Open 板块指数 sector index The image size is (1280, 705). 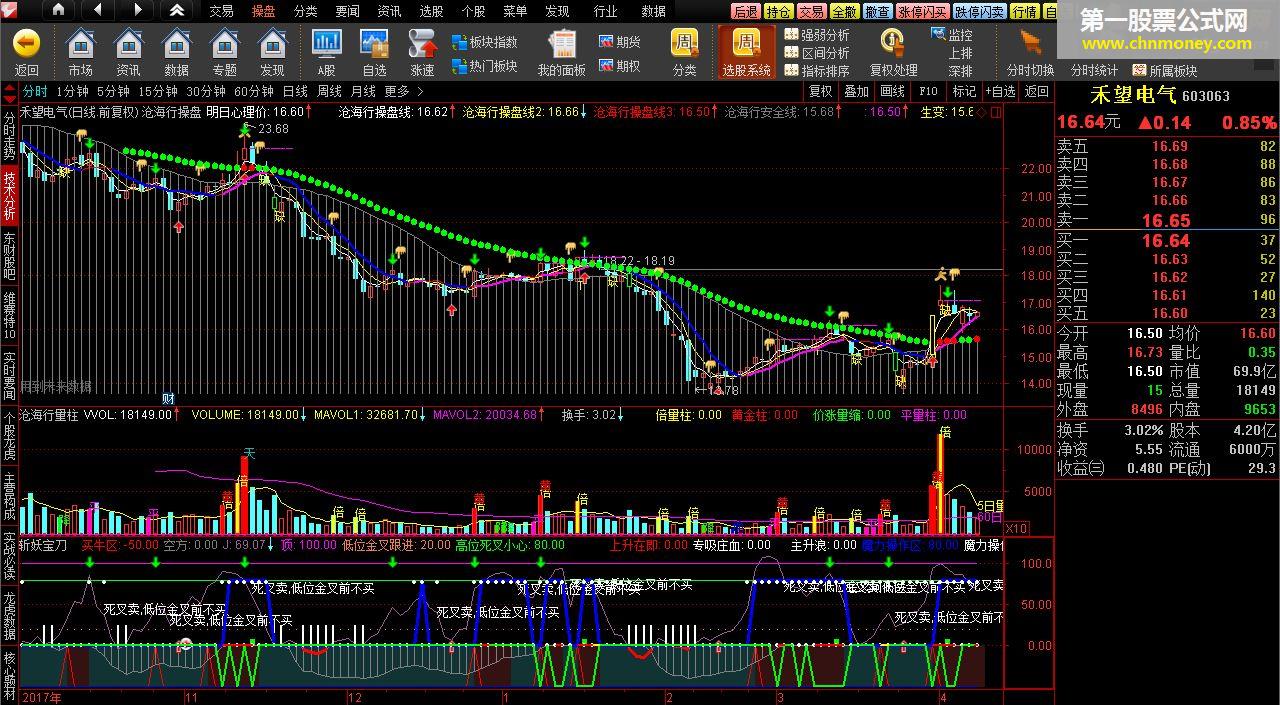click(x=485, y=42)
